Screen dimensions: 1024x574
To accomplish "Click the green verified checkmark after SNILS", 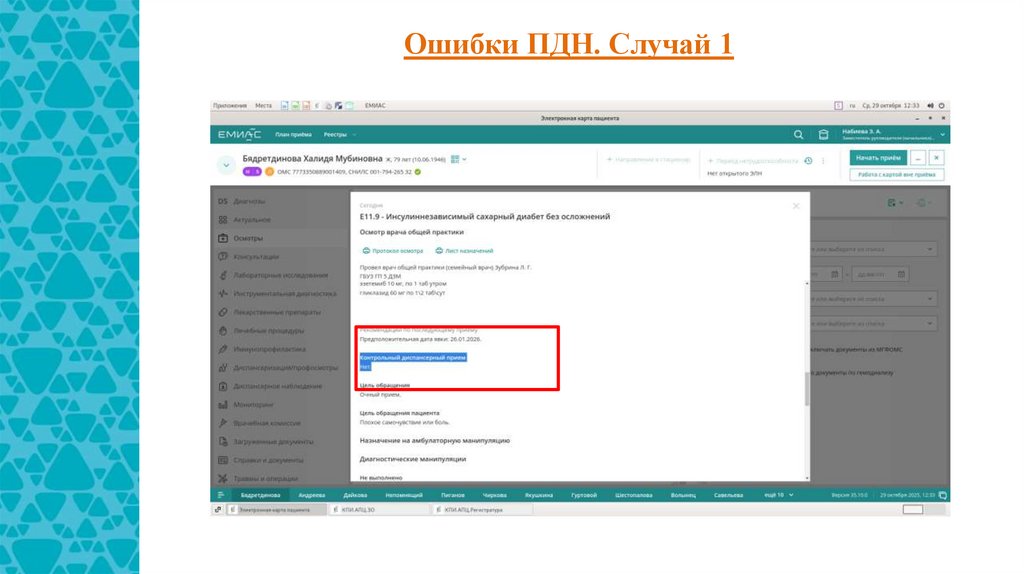I will pyautogui.click(x=418, y=172).
